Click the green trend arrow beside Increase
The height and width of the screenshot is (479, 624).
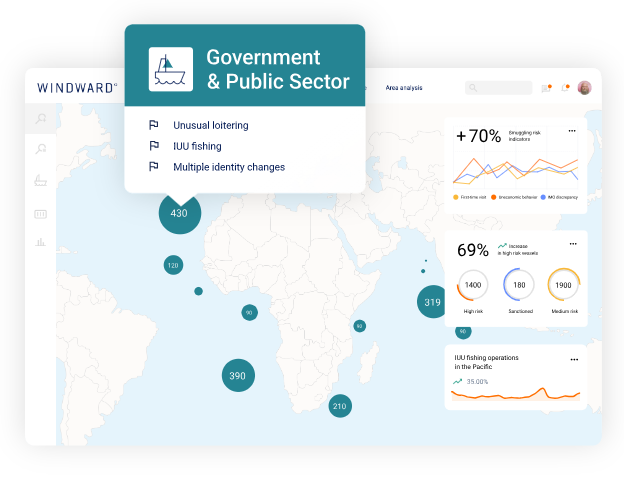[502, 246]
